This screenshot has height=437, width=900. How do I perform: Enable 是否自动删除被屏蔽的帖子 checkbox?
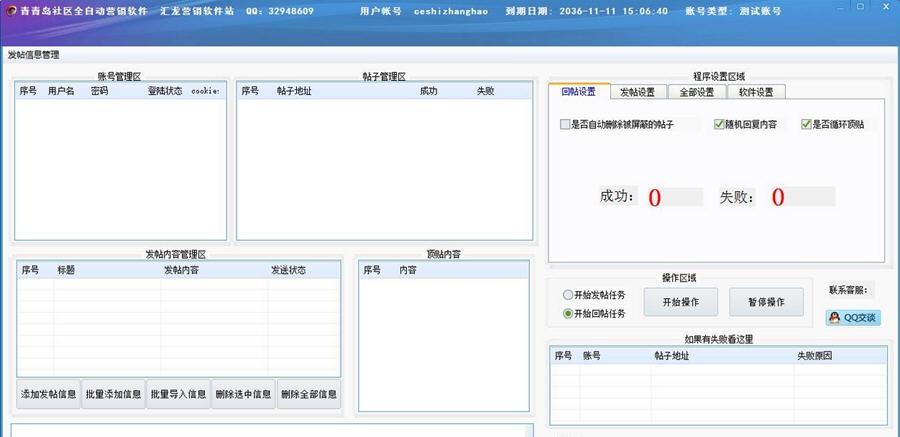(565, 125)
